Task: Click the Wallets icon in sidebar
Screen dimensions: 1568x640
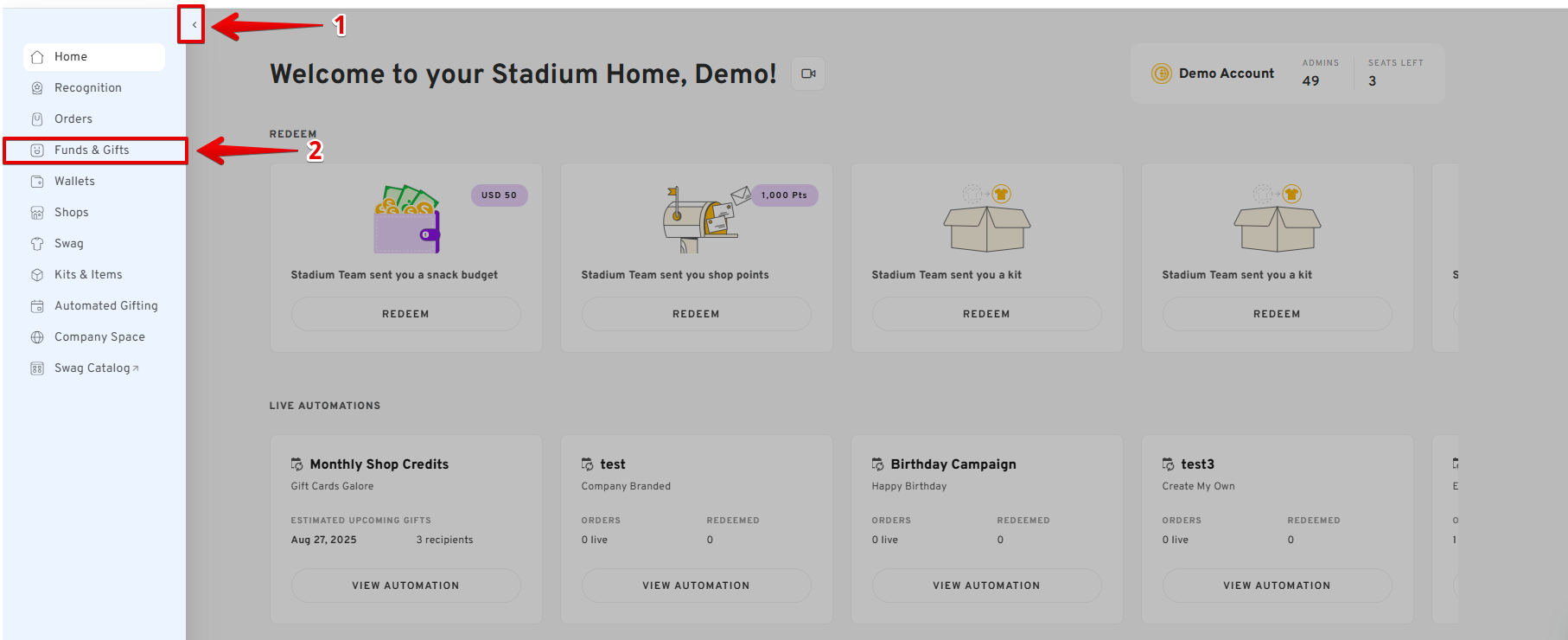Action: coord(37,182)
